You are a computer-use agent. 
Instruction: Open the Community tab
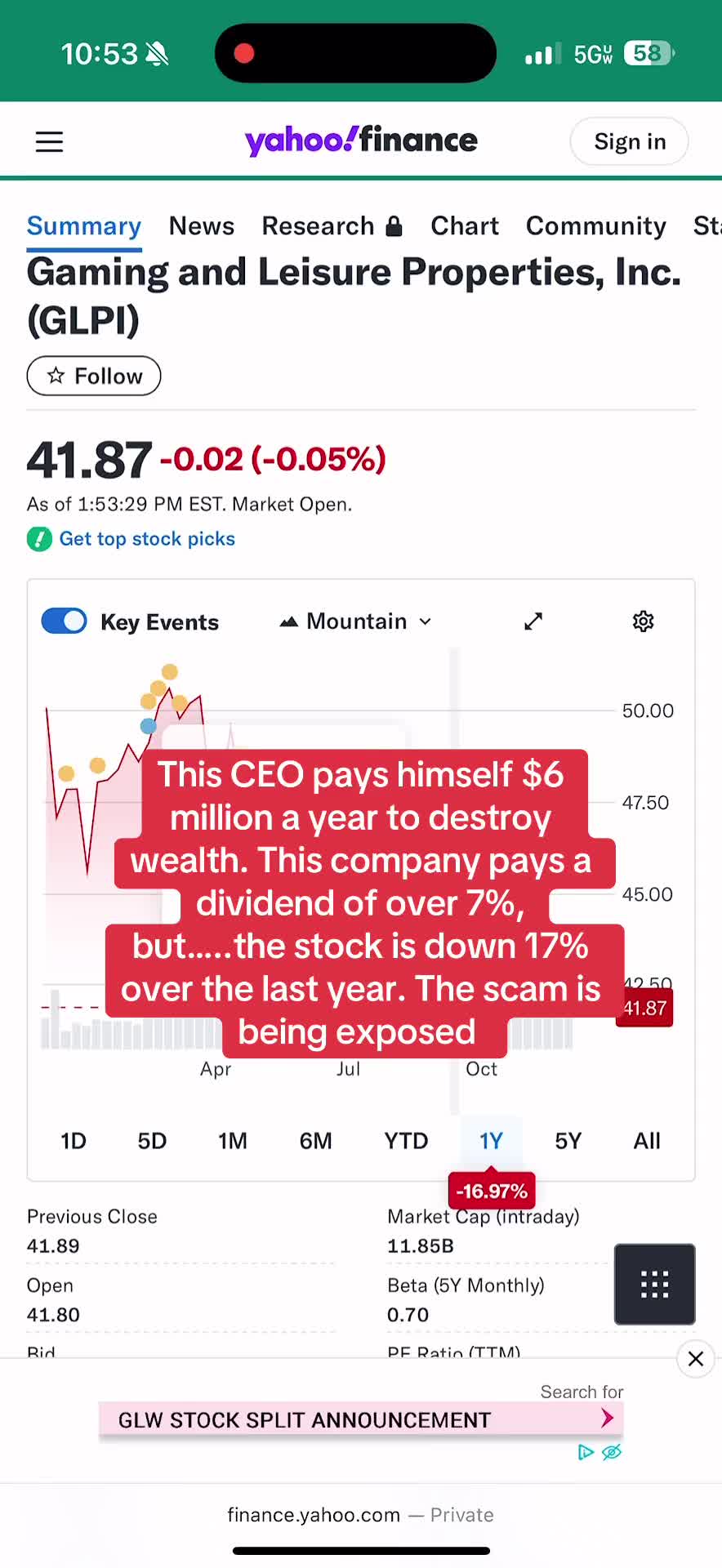595,226
